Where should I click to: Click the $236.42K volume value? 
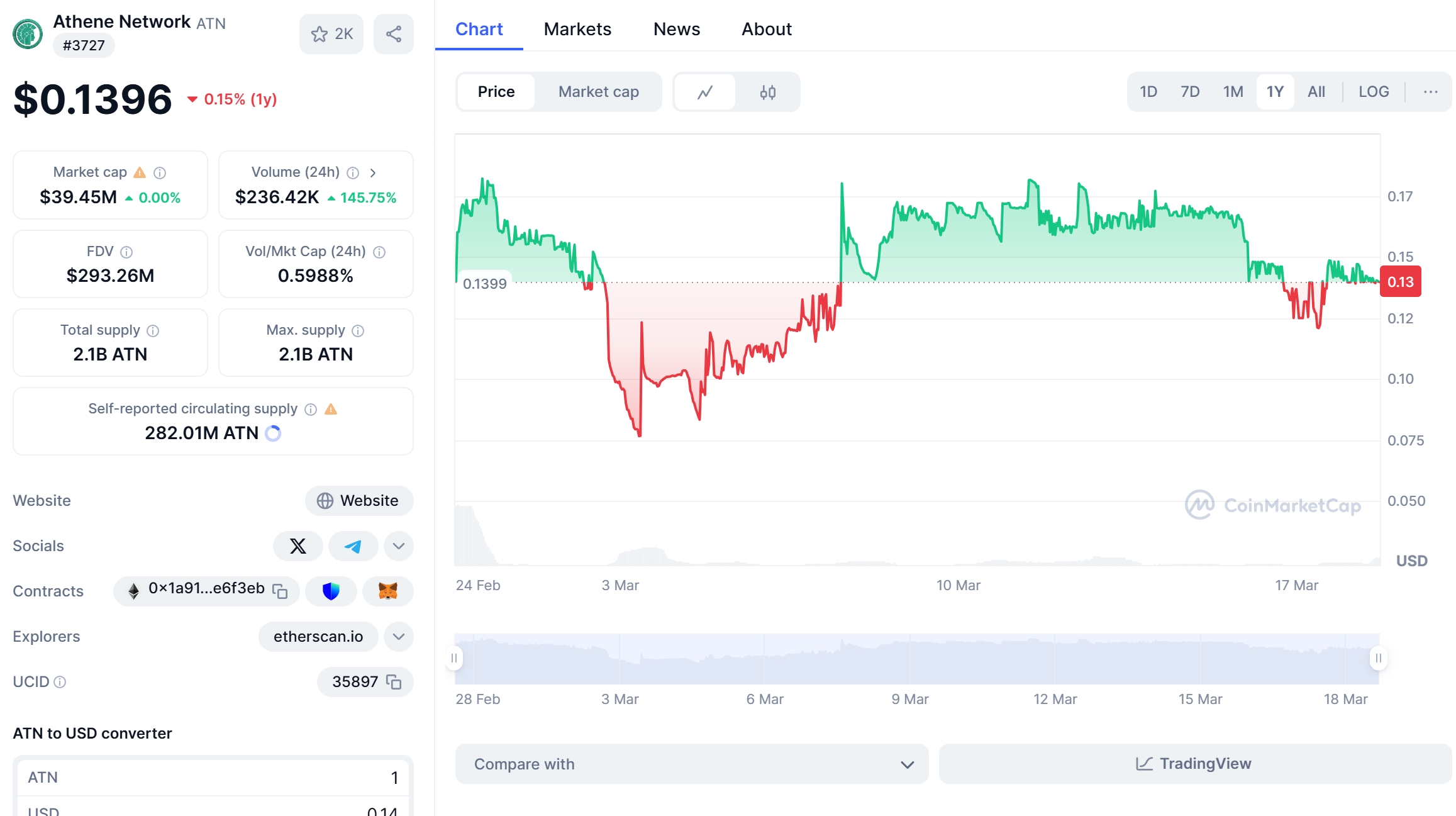(x=277, y=197)
